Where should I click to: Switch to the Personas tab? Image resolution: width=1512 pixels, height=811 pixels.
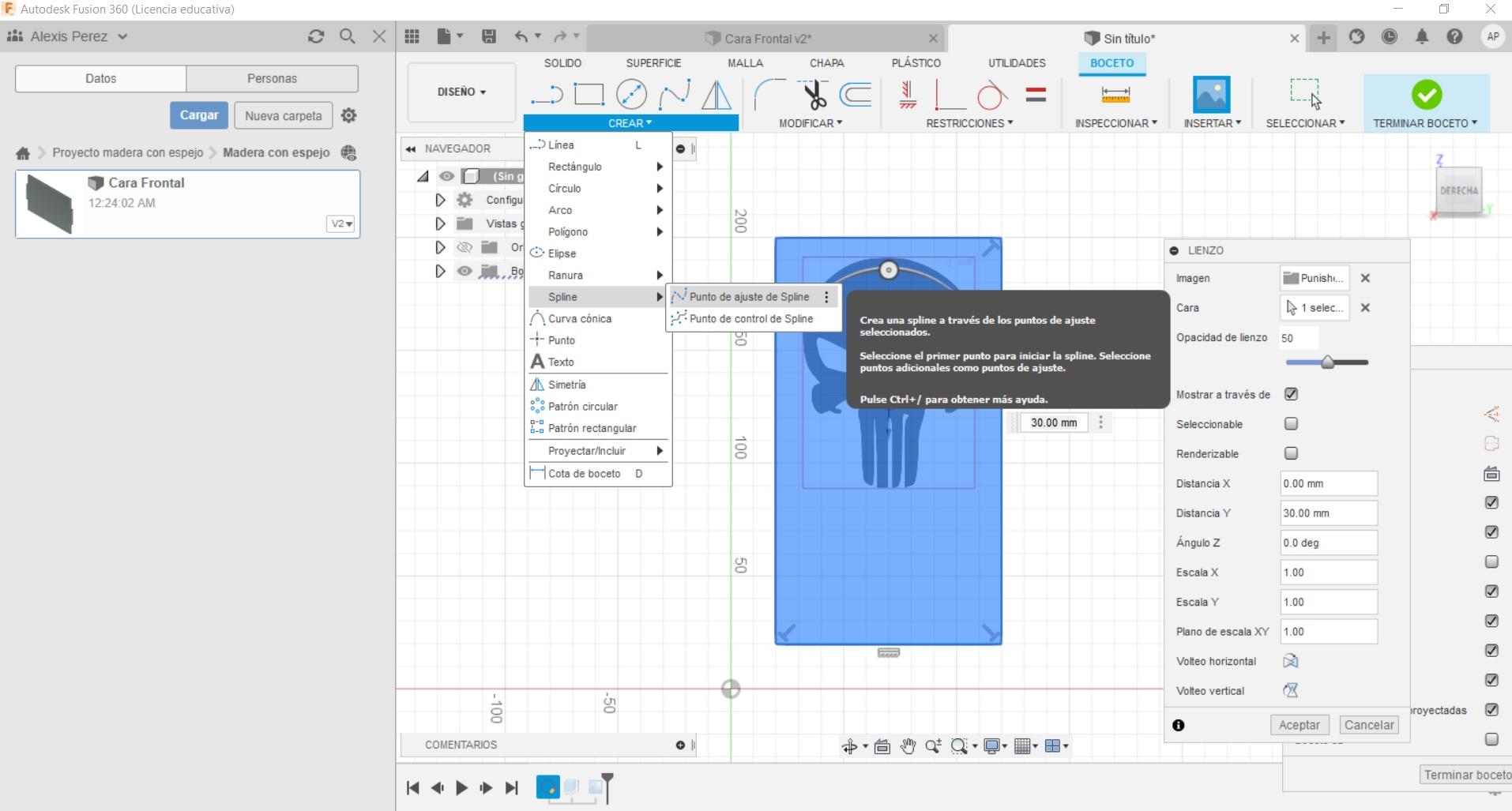[x=272, y=78]
